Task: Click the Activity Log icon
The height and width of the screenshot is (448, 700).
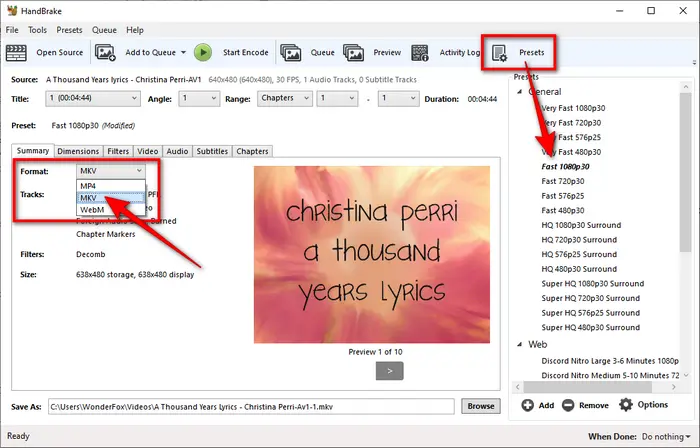Action: [x=420, y=53]
